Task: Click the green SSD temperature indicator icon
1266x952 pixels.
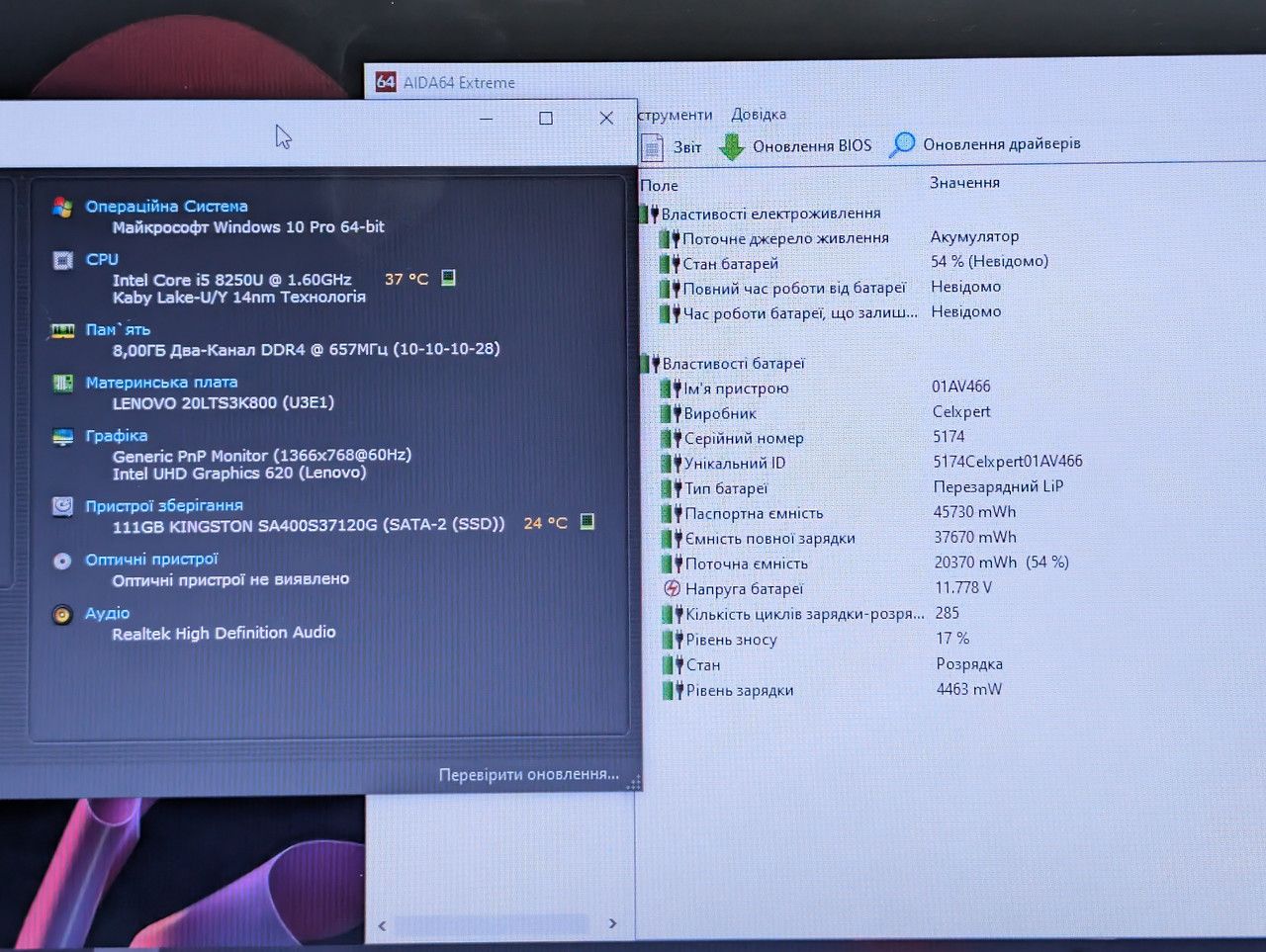Action: 587,521
